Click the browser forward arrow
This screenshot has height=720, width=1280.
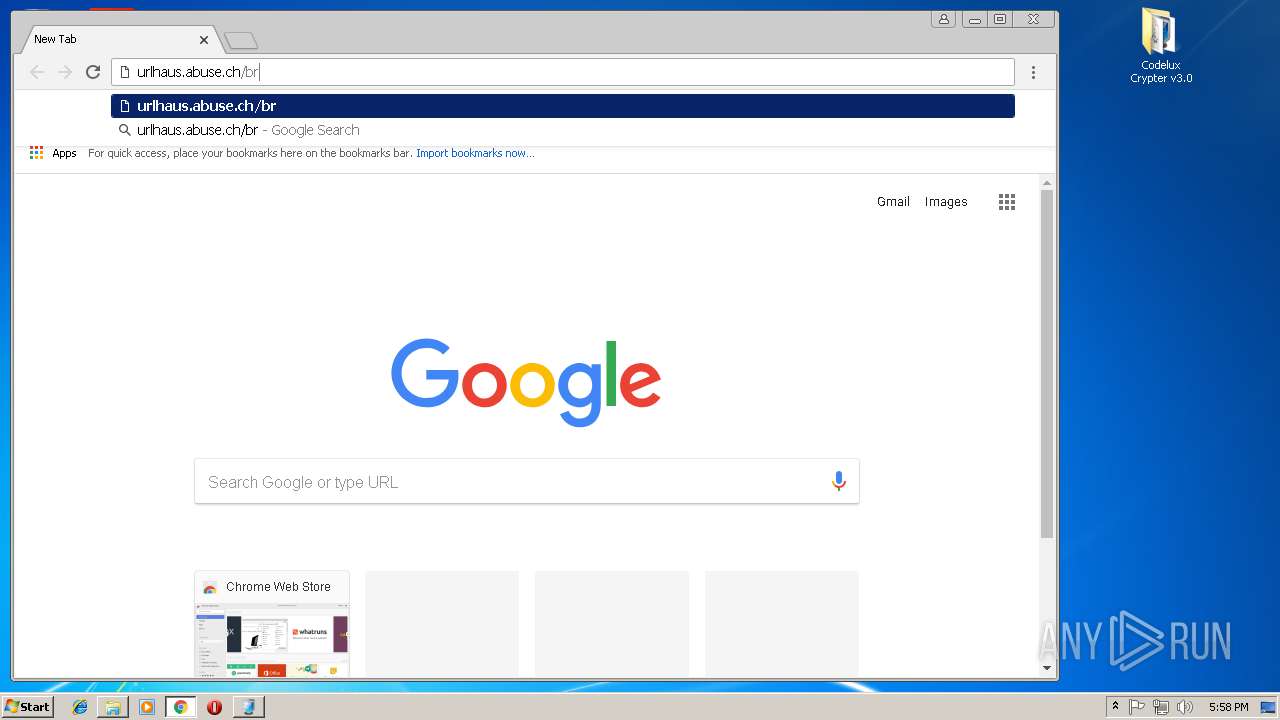point(65,72)
